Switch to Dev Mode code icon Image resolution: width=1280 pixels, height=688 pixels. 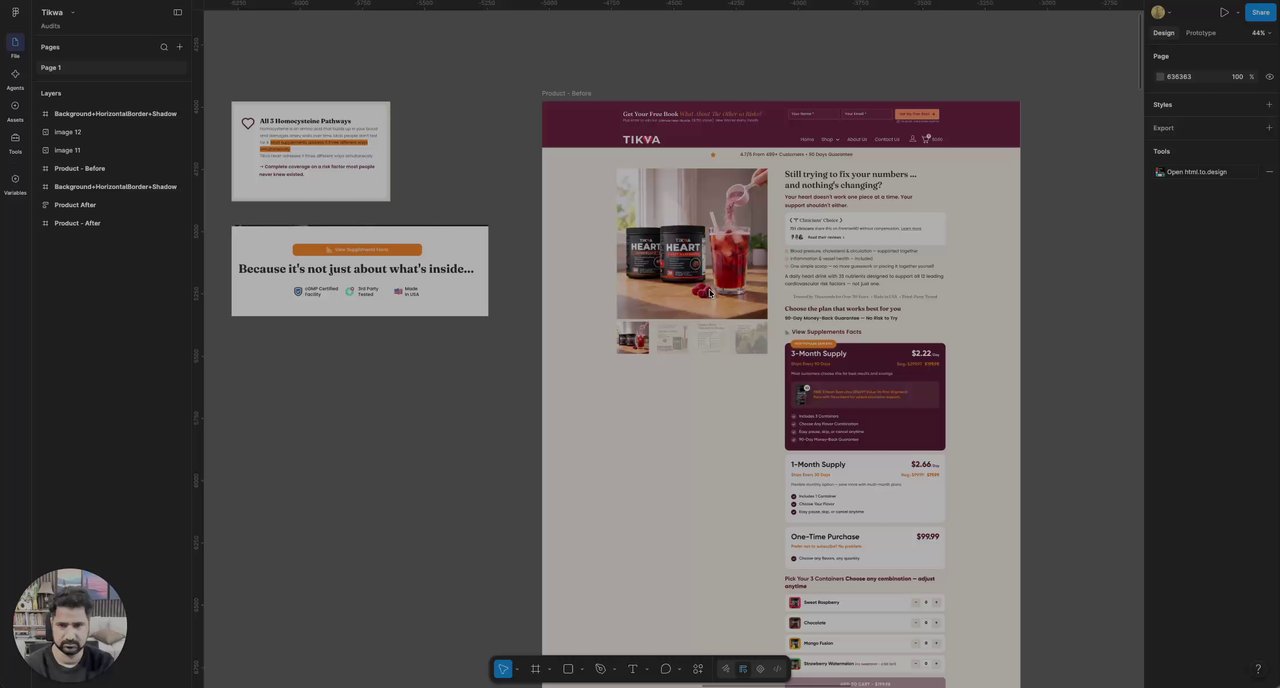click(777, 669)
